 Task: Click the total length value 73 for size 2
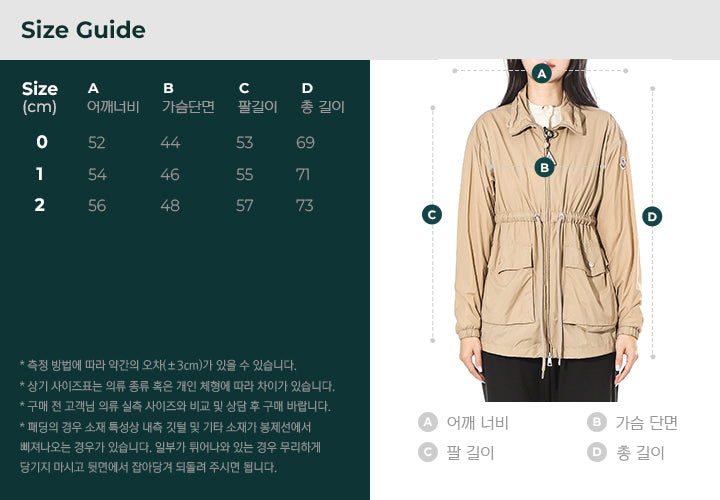304,206
